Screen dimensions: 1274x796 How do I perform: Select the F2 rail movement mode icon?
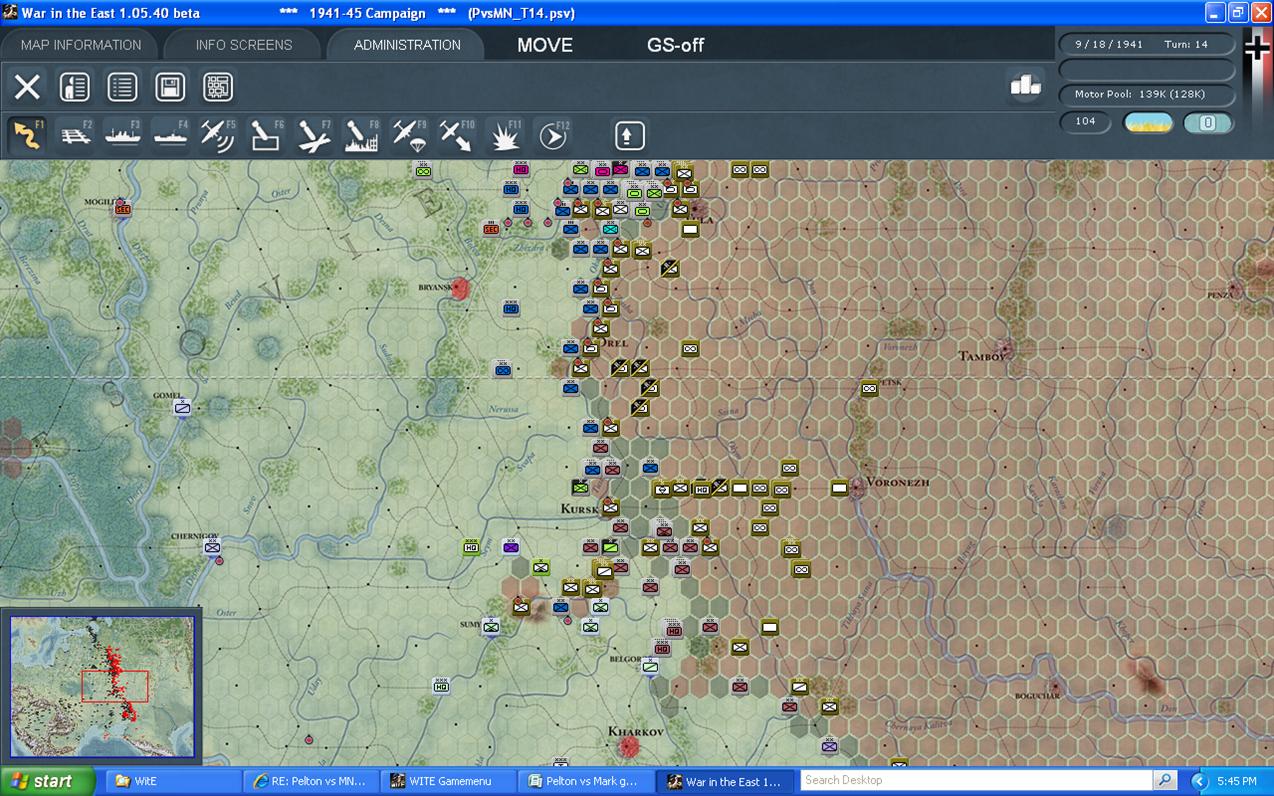coord(76,136)
